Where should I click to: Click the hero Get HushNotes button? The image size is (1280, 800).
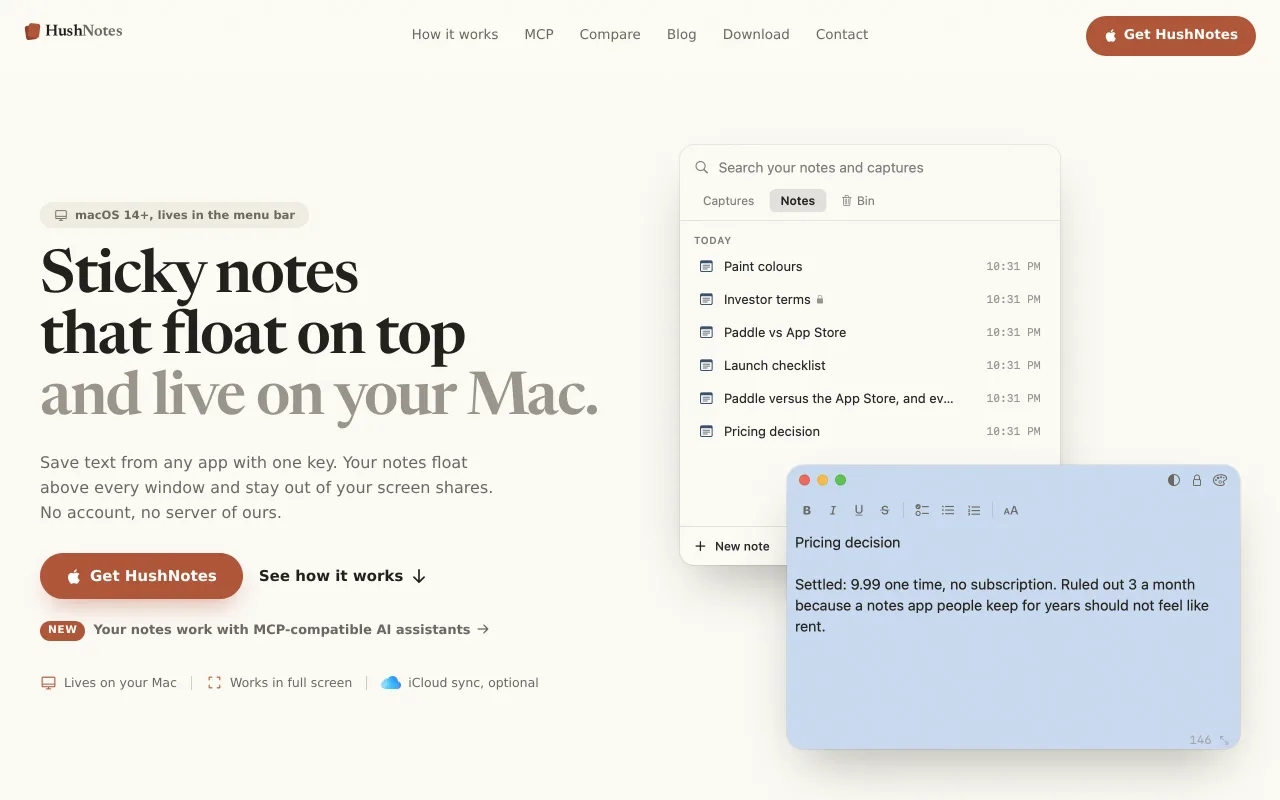pos(141,576)
